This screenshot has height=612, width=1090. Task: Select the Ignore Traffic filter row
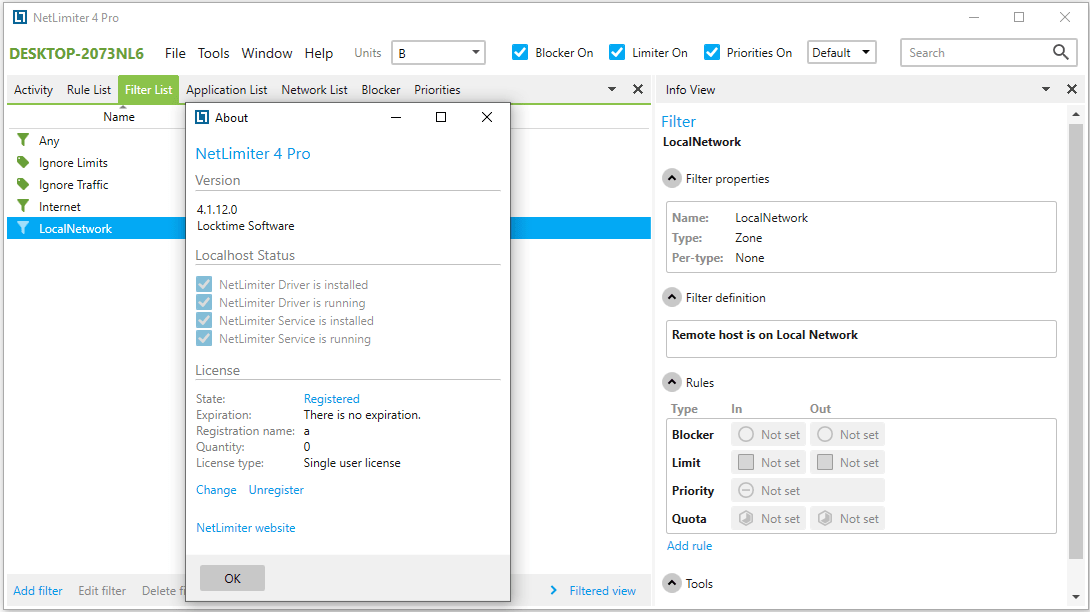[97, 184]
